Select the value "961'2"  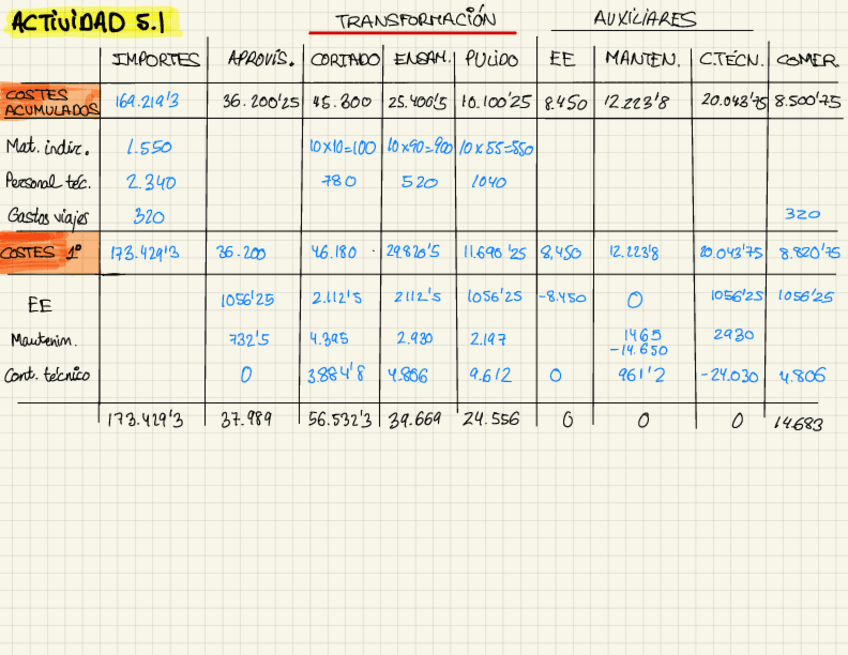coord(641,375)
